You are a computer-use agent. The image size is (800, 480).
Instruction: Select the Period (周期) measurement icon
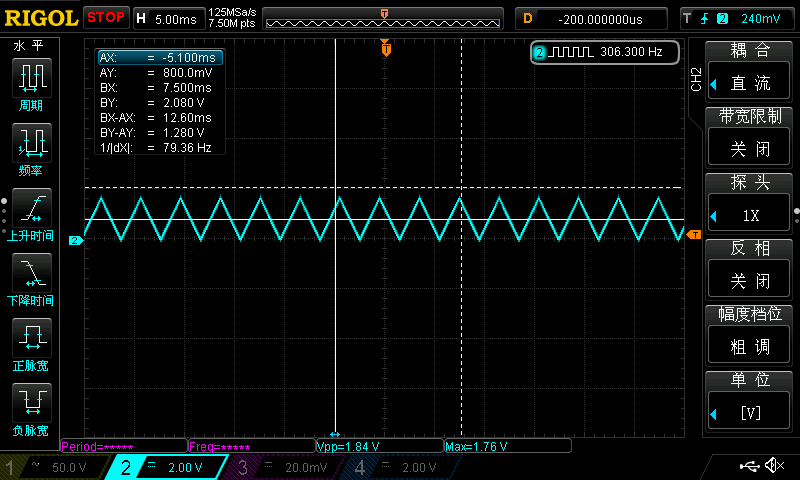31,78
